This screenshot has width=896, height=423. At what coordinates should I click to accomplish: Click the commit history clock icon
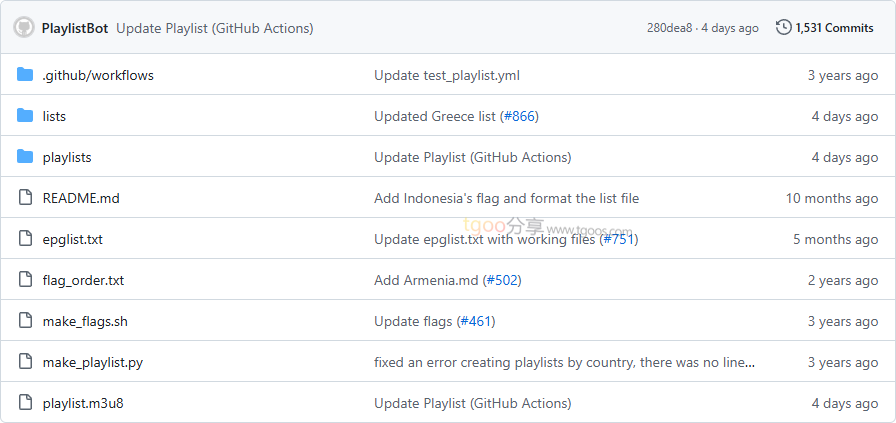click(783, 28)
